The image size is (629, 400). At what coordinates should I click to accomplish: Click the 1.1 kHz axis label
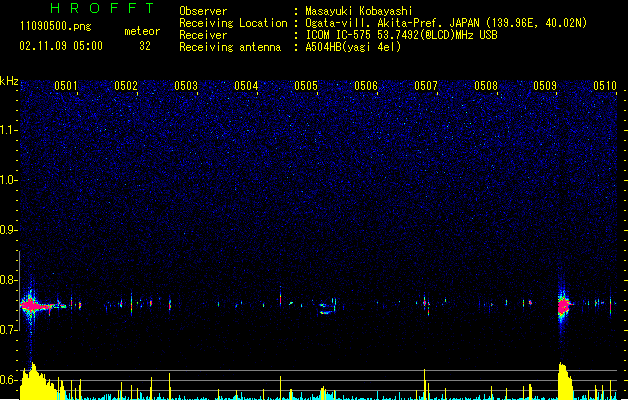(9, 130)
